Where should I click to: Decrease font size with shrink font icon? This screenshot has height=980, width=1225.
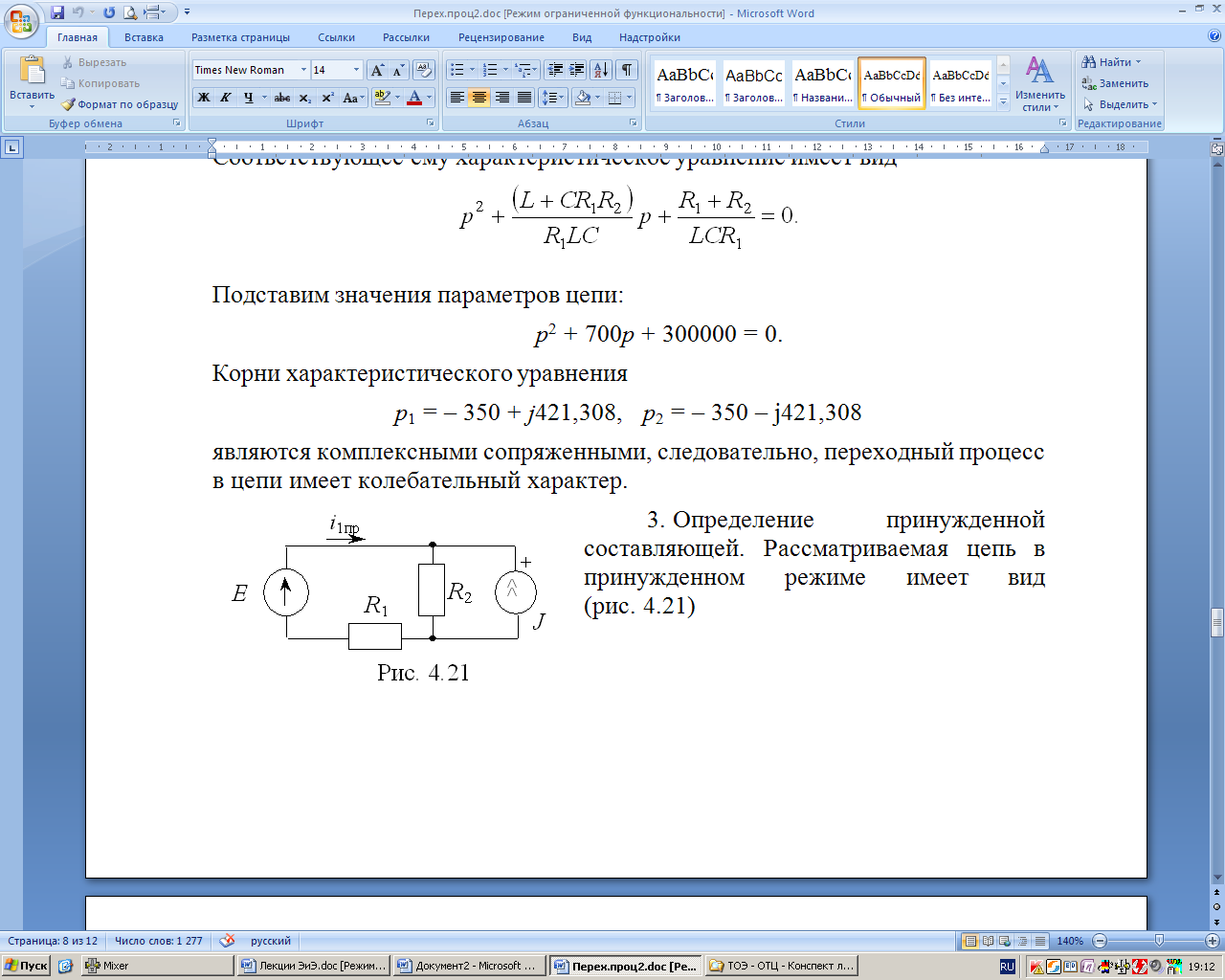click(x=398, y=70)
